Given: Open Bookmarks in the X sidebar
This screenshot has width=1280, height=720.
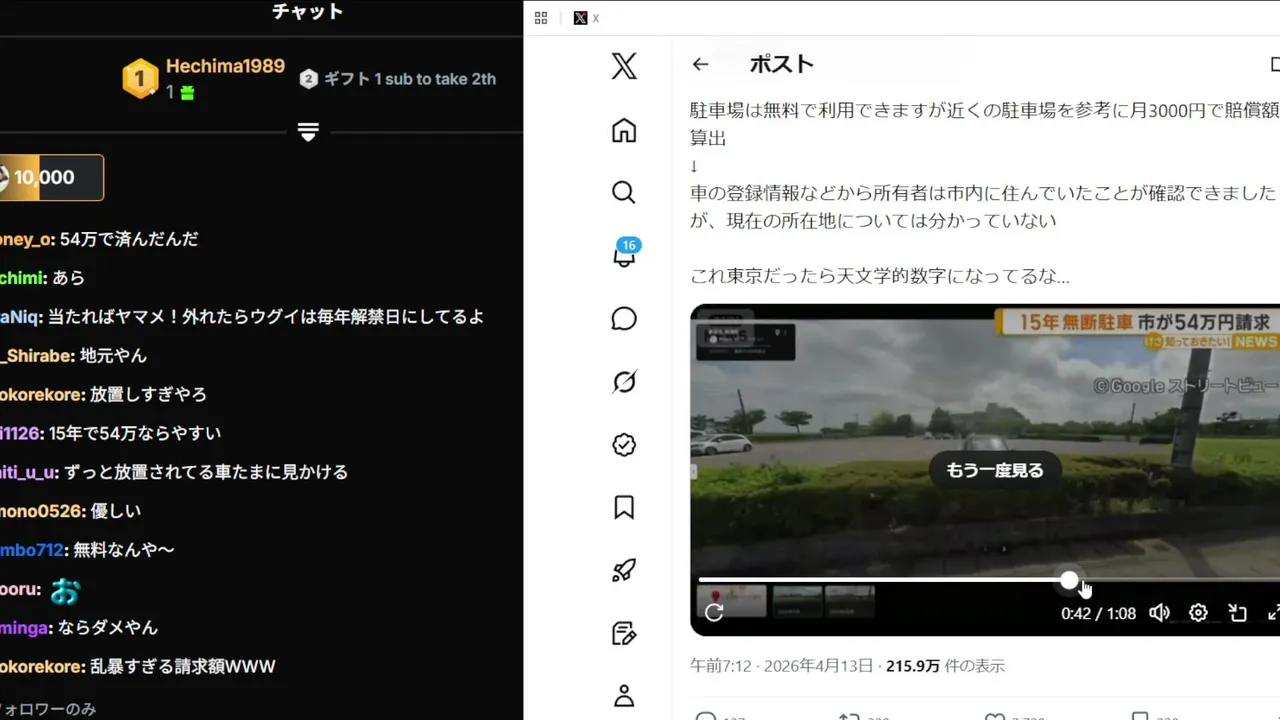Looking at the screenshot, I should [624, 508].
